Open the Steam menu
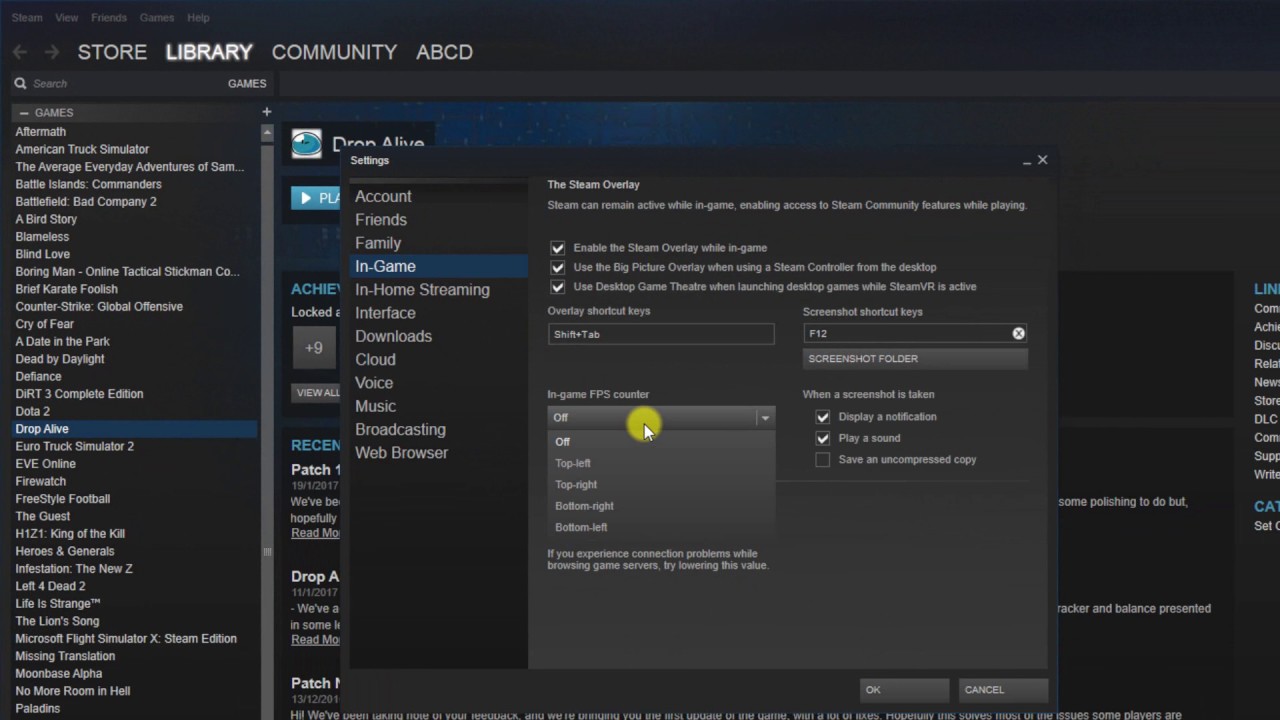Image resolution: width=1280 pixels, height=720 pixels. click(x=27, y=18)
